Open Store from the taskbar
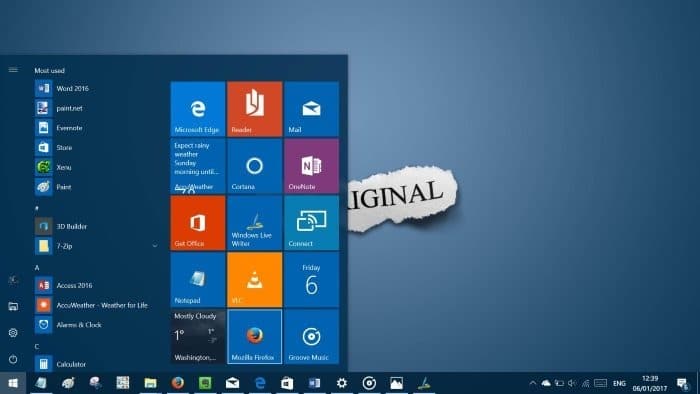Screen dimensions: 700x394 (287, 383)
